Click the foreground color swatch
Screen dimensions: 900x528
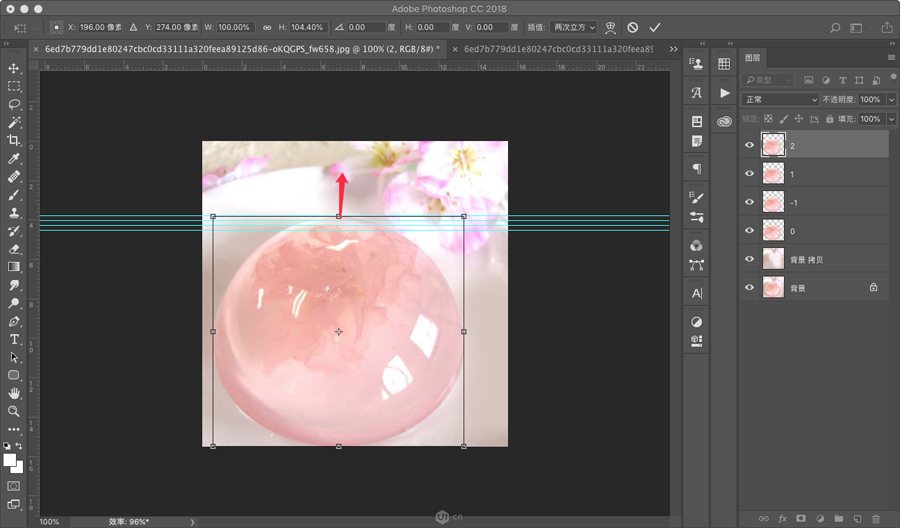[x=10, y=460]
